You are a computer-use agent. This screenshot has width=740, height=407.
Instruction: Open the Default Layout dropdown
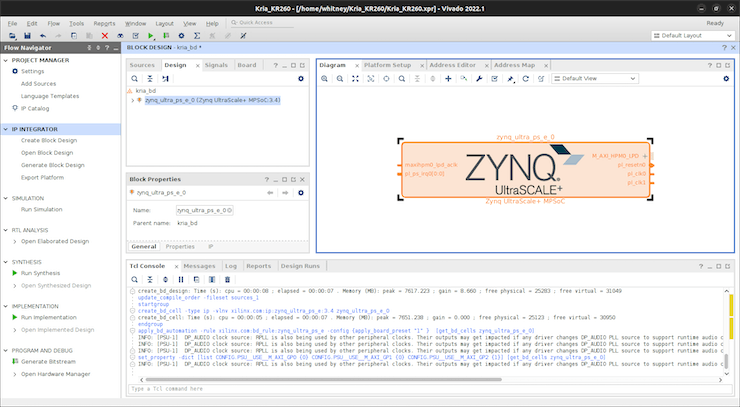(x=693, y=36)
